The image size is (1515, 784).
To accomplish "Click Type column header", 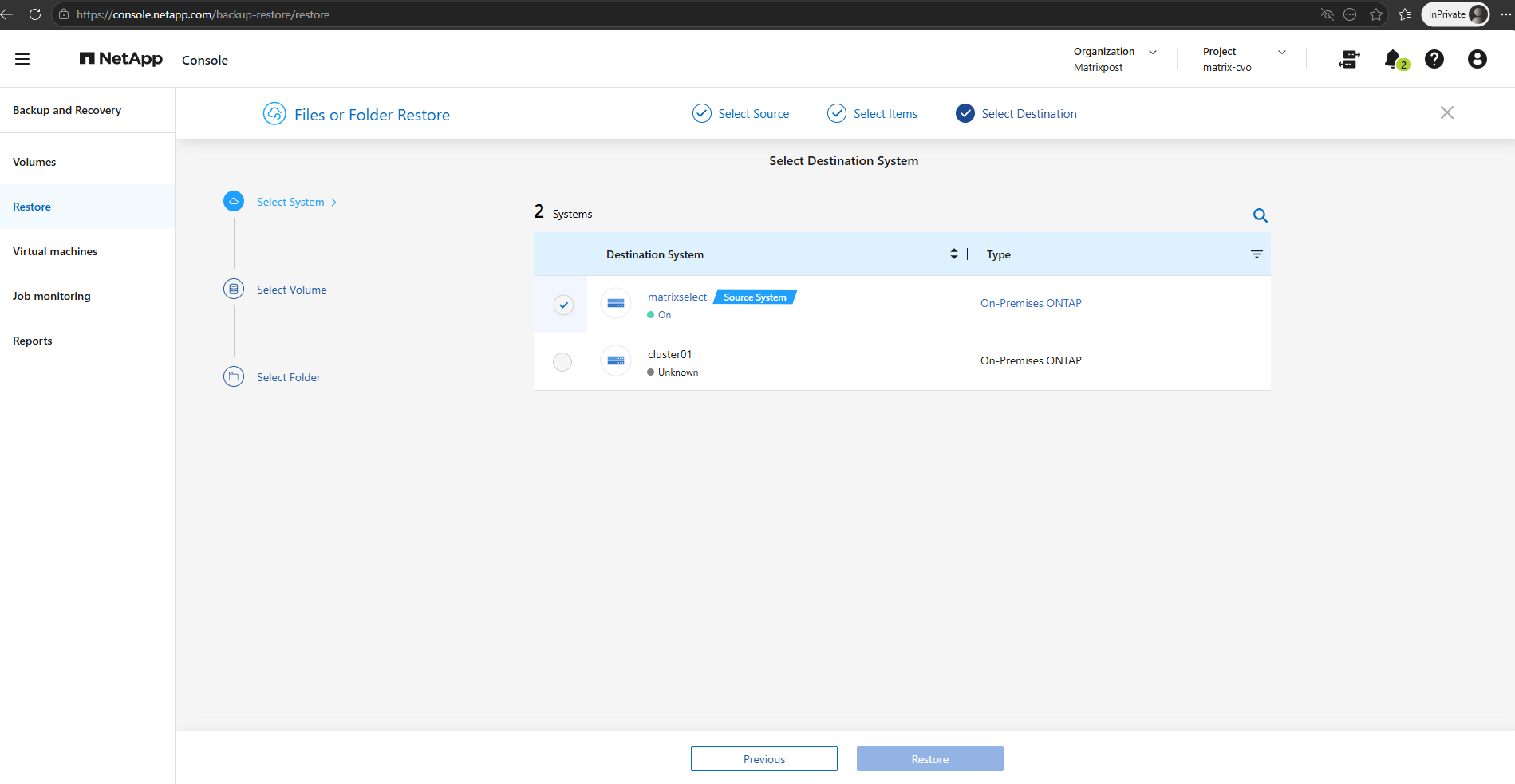I will 999,254.
